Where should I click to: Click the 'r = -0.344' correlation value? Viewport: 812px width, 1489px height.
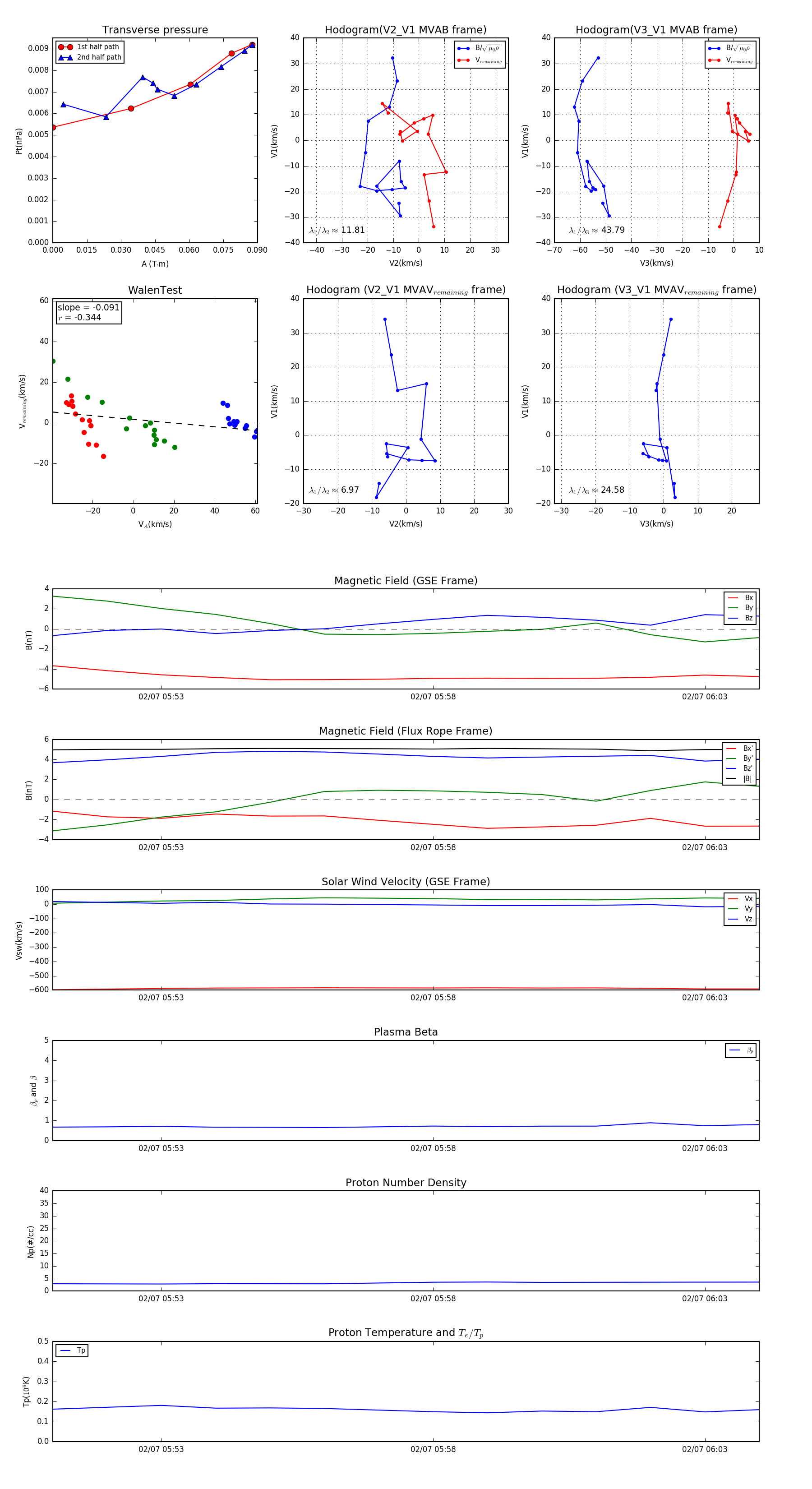click(79, 317)
